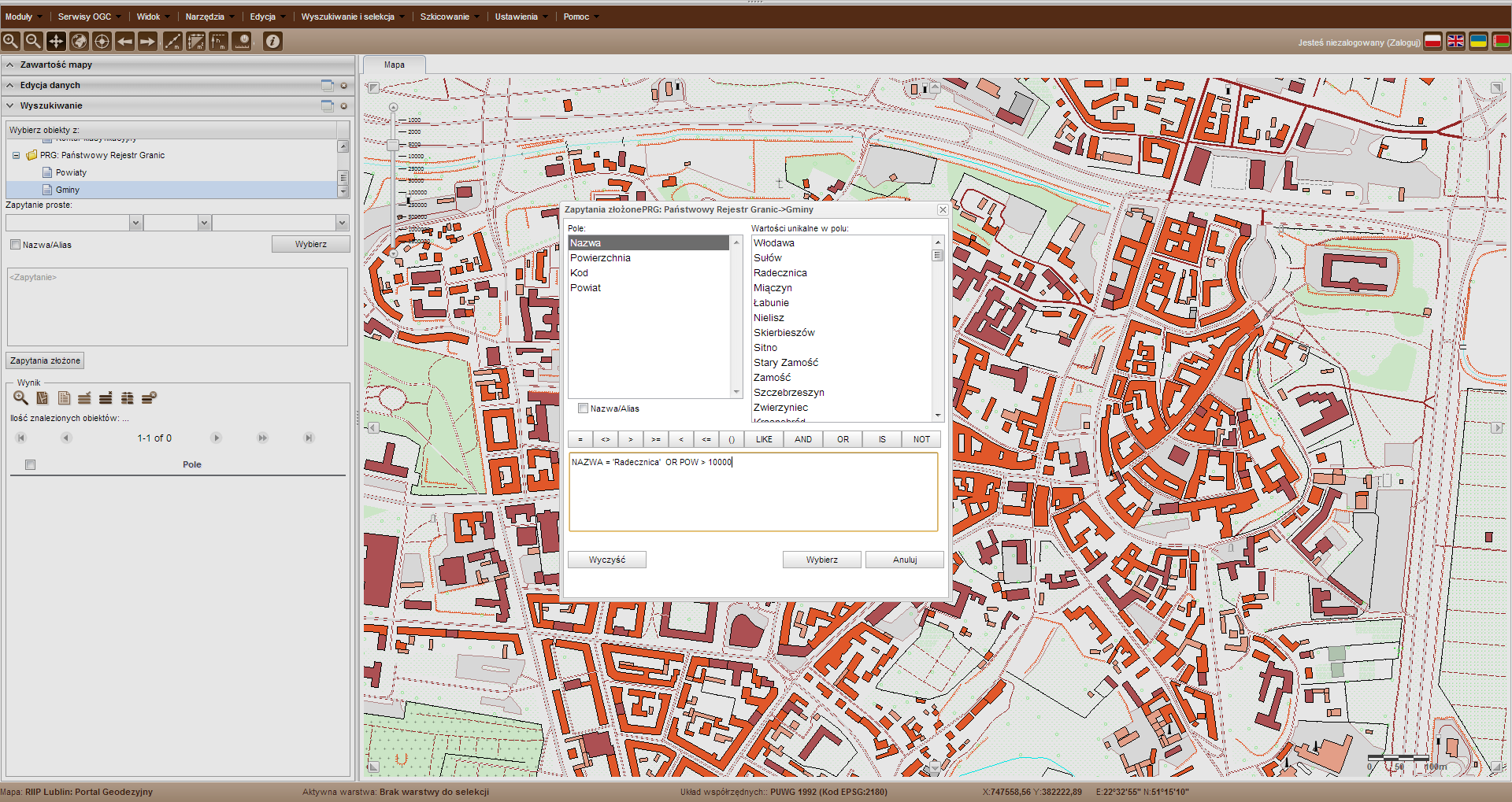This screenshot has width=1512, height=802.
Task: Select the zoom in magnifier tool
Action: (10, 41)
